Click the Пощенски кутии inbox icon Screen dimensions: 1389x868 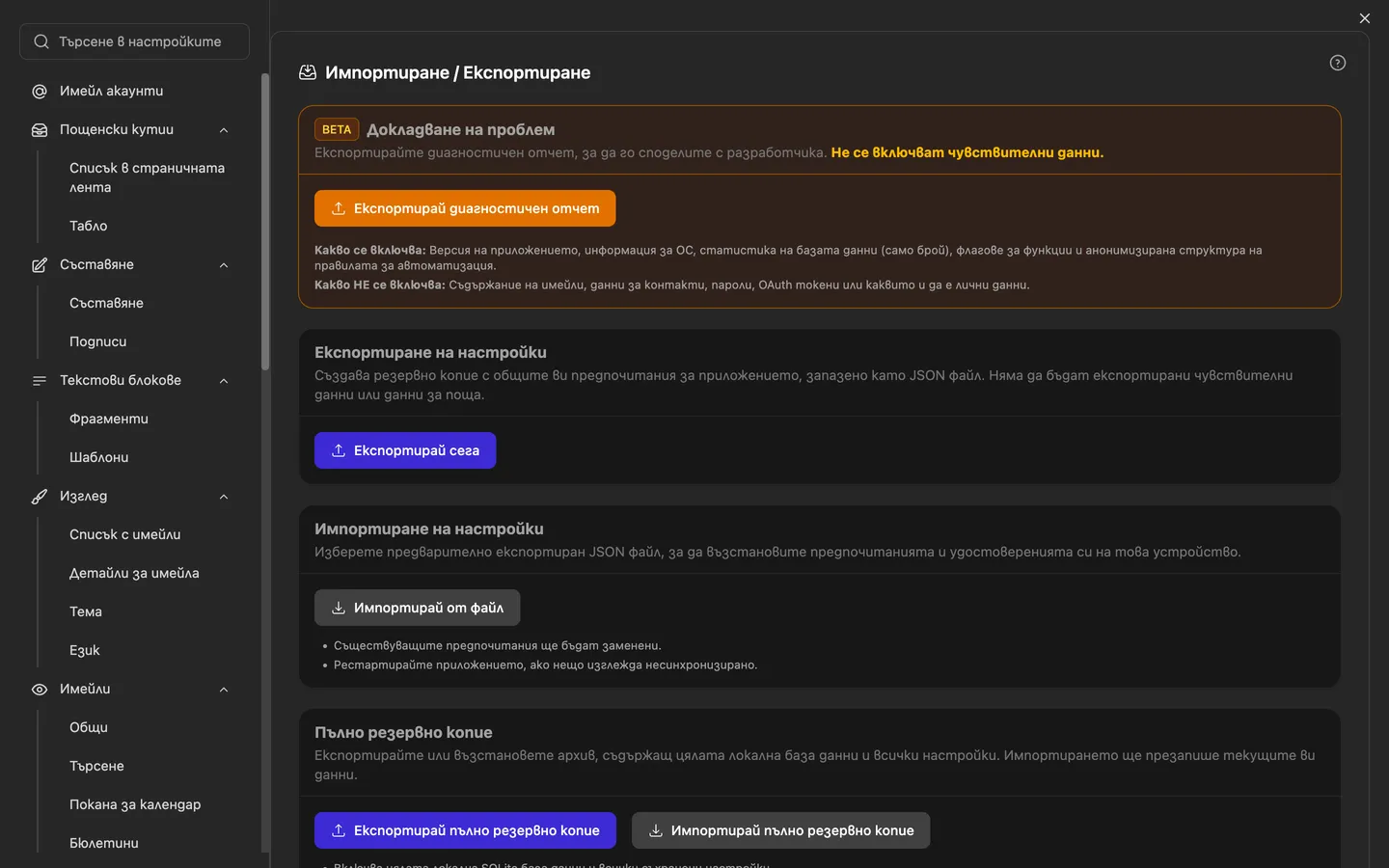click(40, 130)
